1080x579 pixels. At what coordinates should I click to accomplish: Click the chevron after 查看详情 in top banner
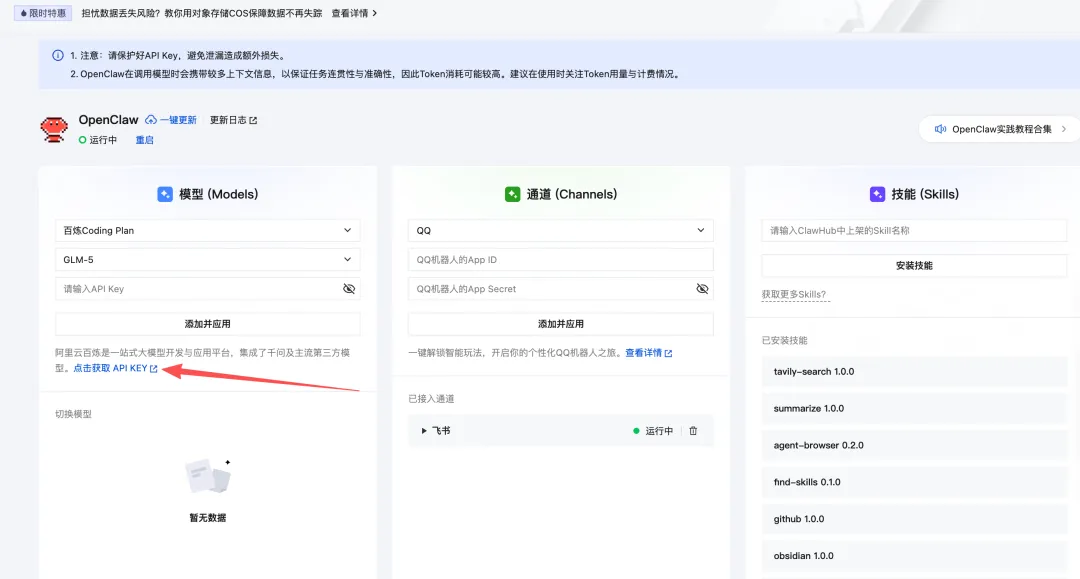[x=374, y=13]
